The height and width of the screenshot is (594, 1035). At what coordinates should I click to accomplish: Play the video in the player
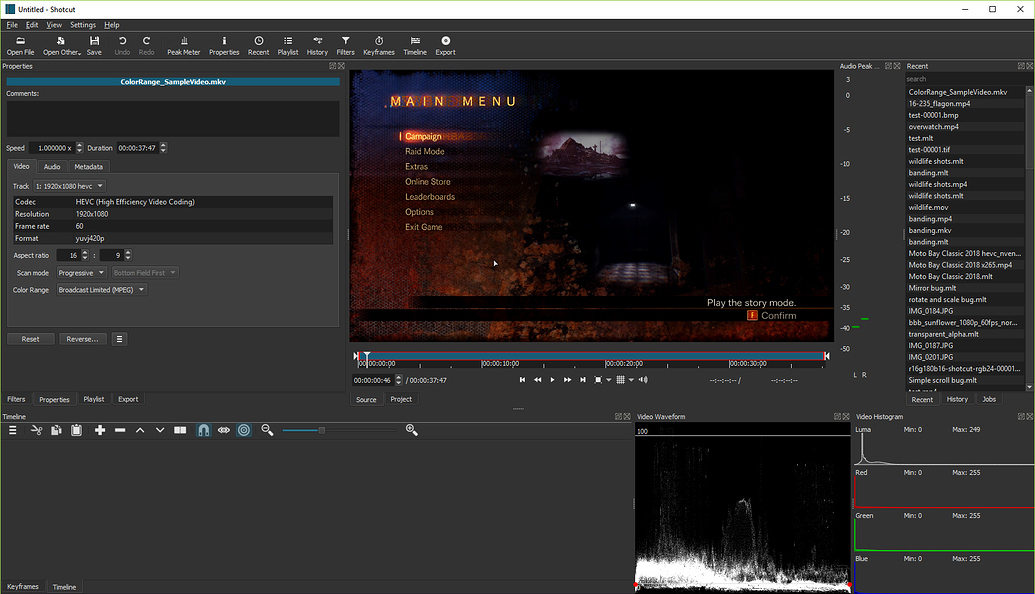point(552,380)
